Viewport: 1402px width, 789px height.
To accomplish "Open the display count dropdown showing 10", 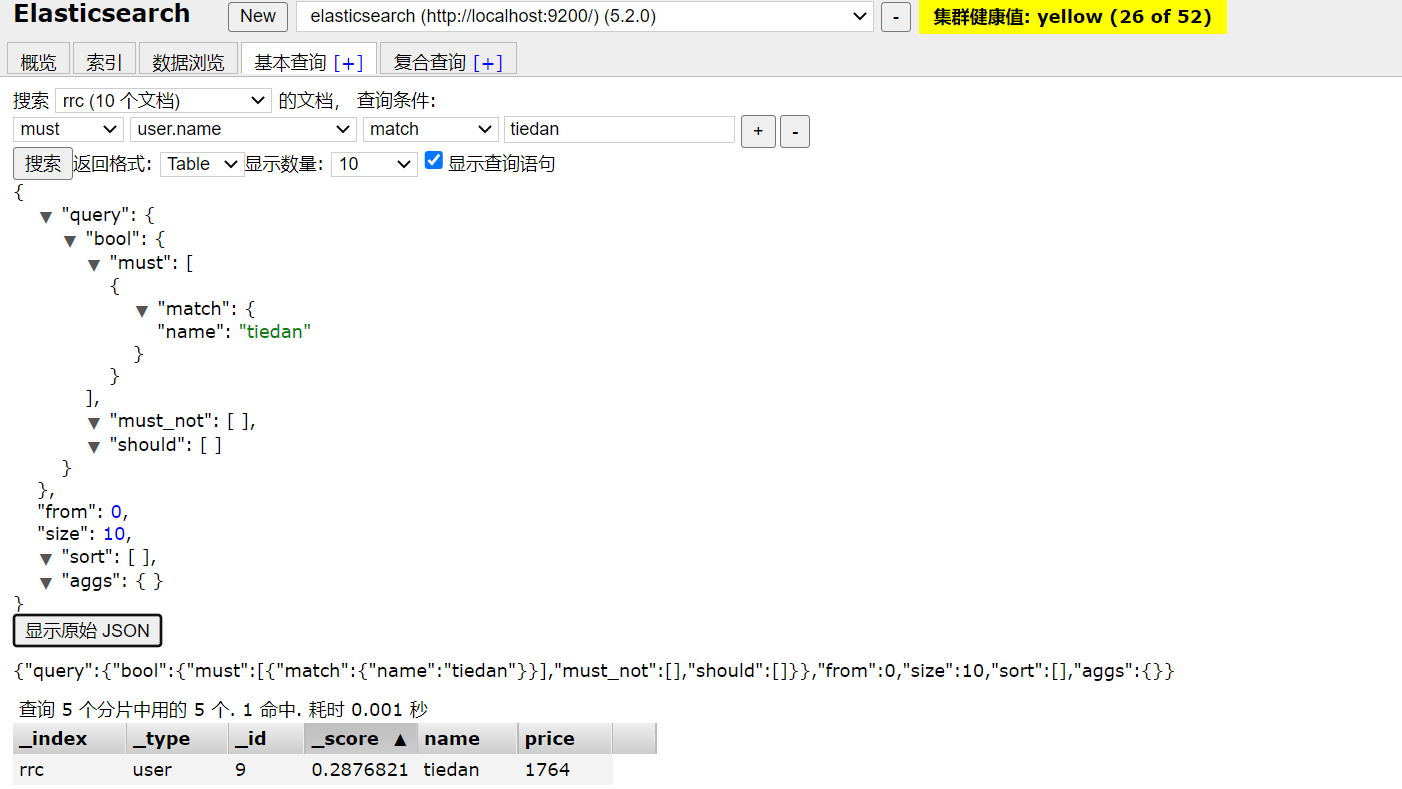I will click(x=374, y=164).
